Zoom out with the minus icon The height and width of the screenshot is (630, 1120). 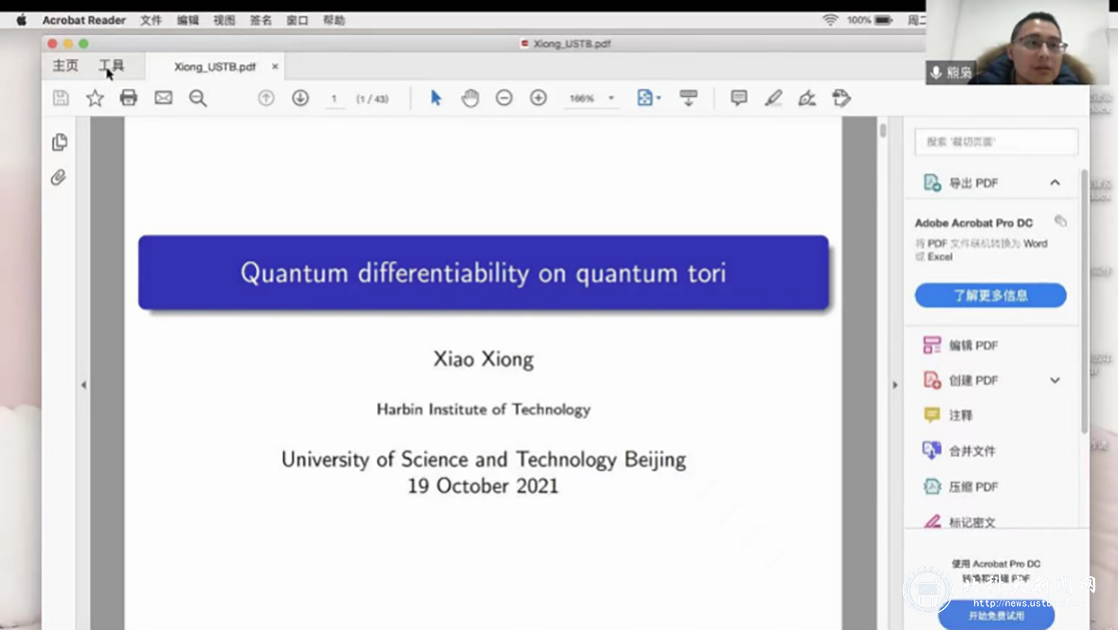[x=504, y=98]
